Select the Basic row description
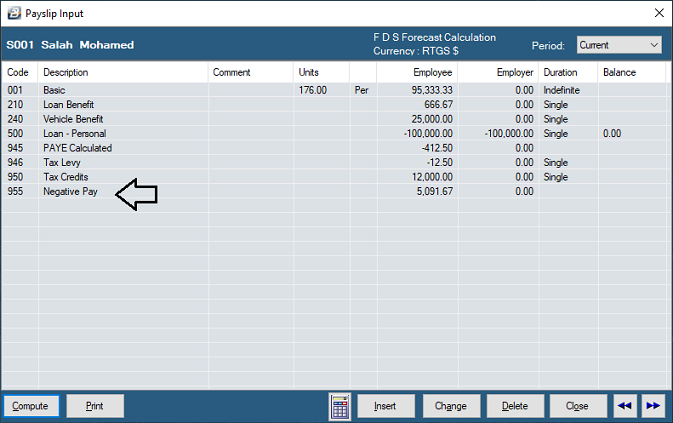The width and height of the screenshot is (673, 423). (54, 90)
